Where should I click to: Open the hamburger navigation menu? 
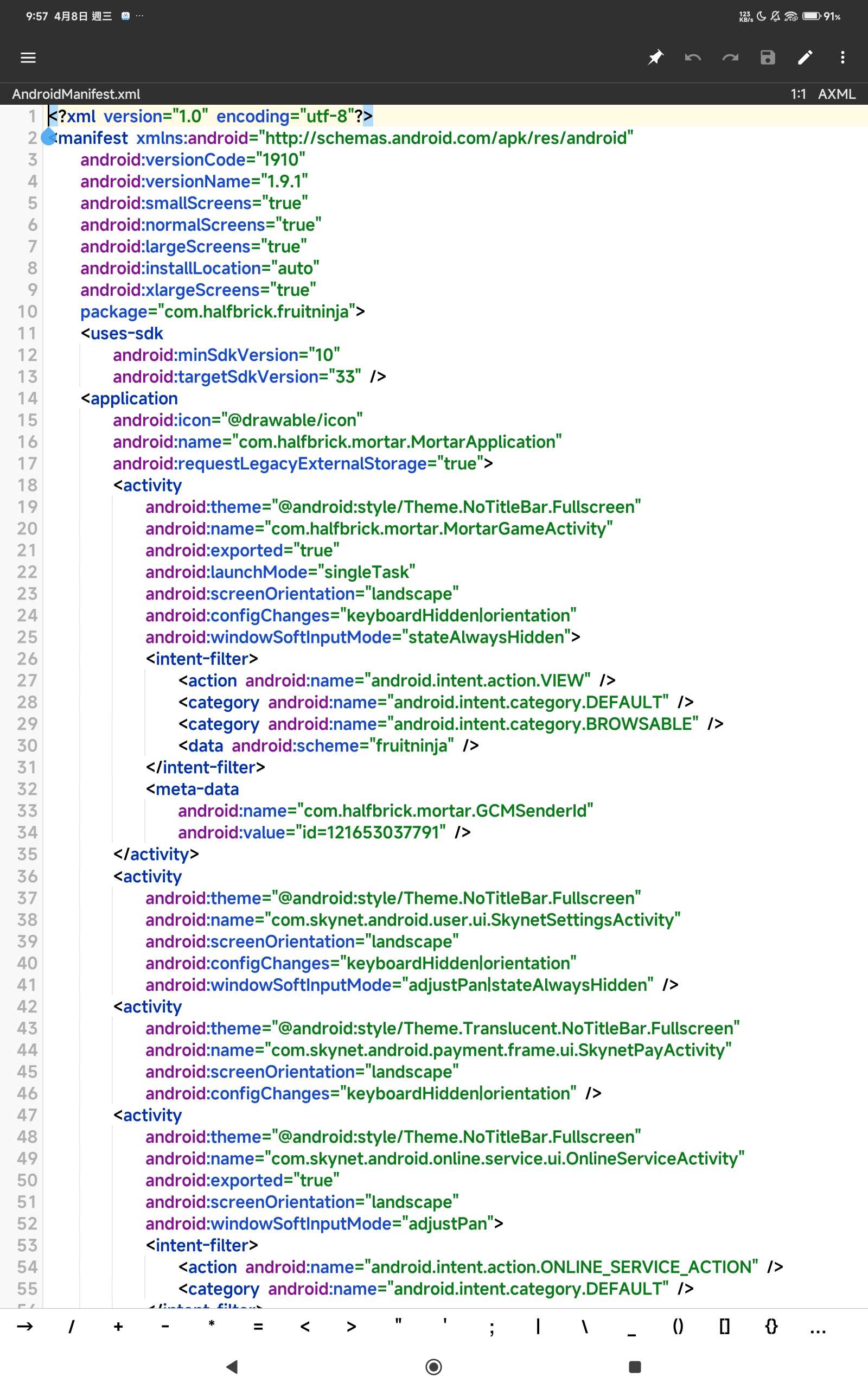coord(28,58)
